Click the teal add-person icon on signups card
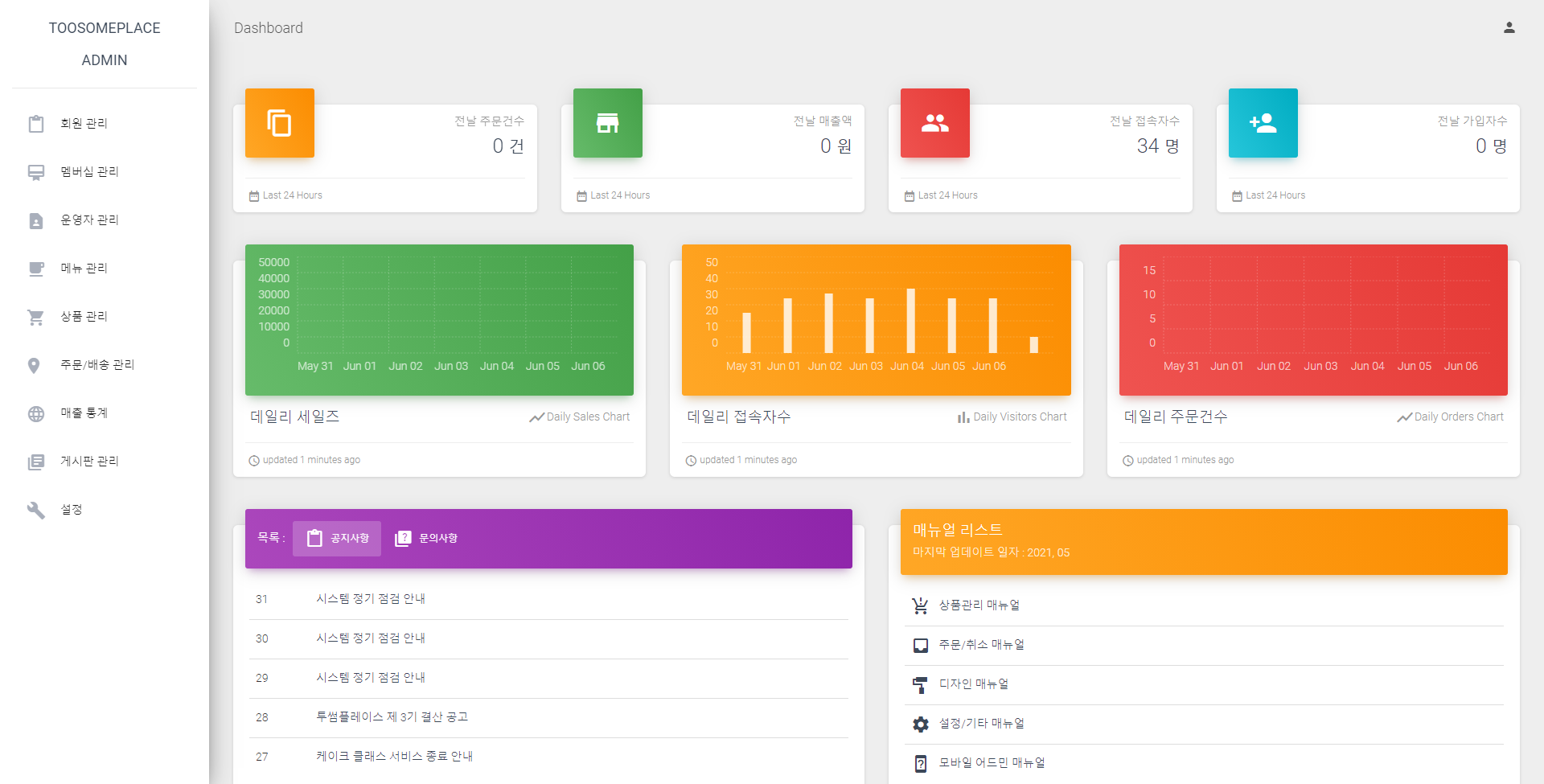 (x=1263, y=123)
